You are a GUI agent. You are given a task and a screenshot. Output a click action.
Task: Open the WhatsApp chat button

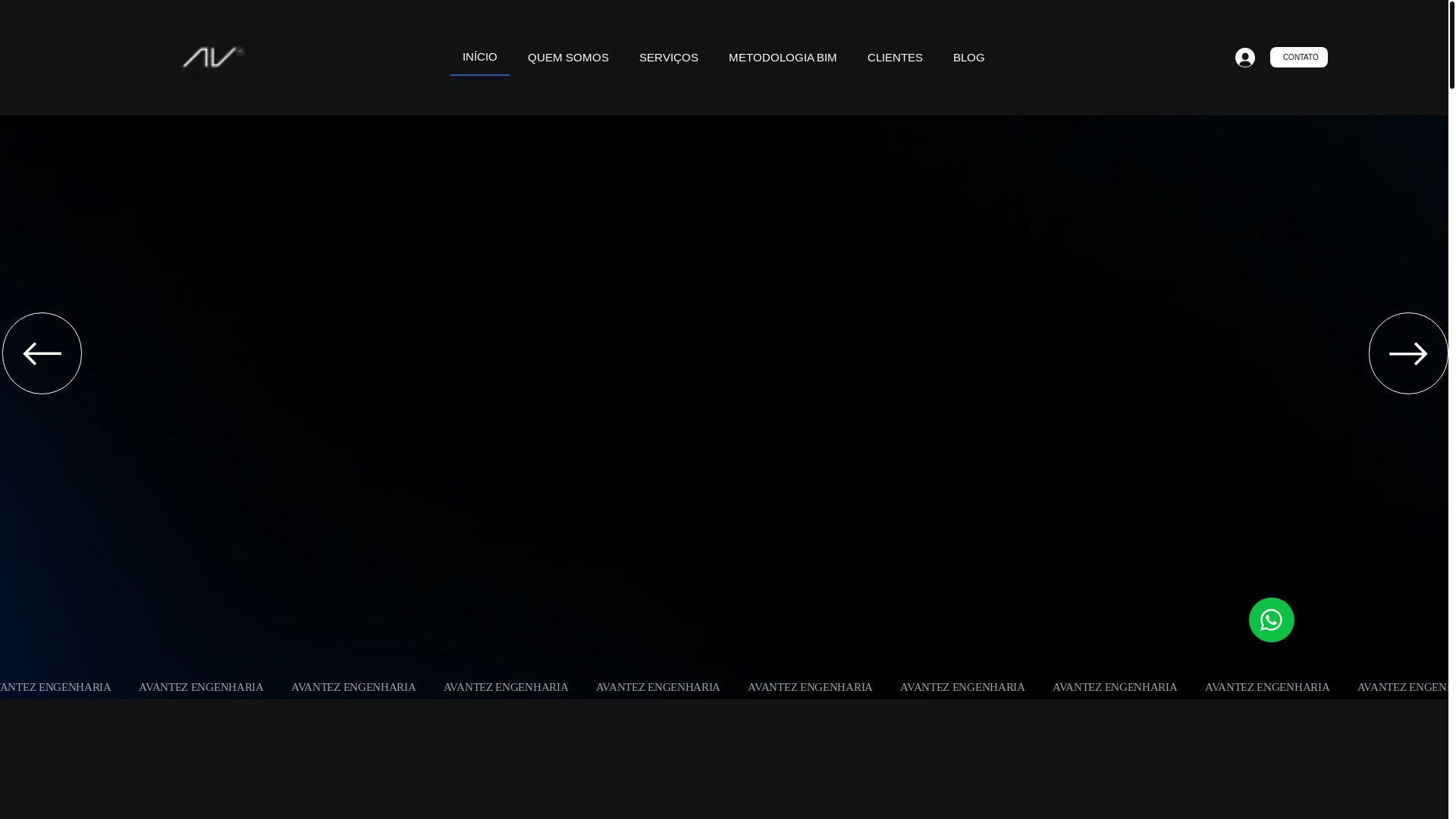[x=1271, y=620]
